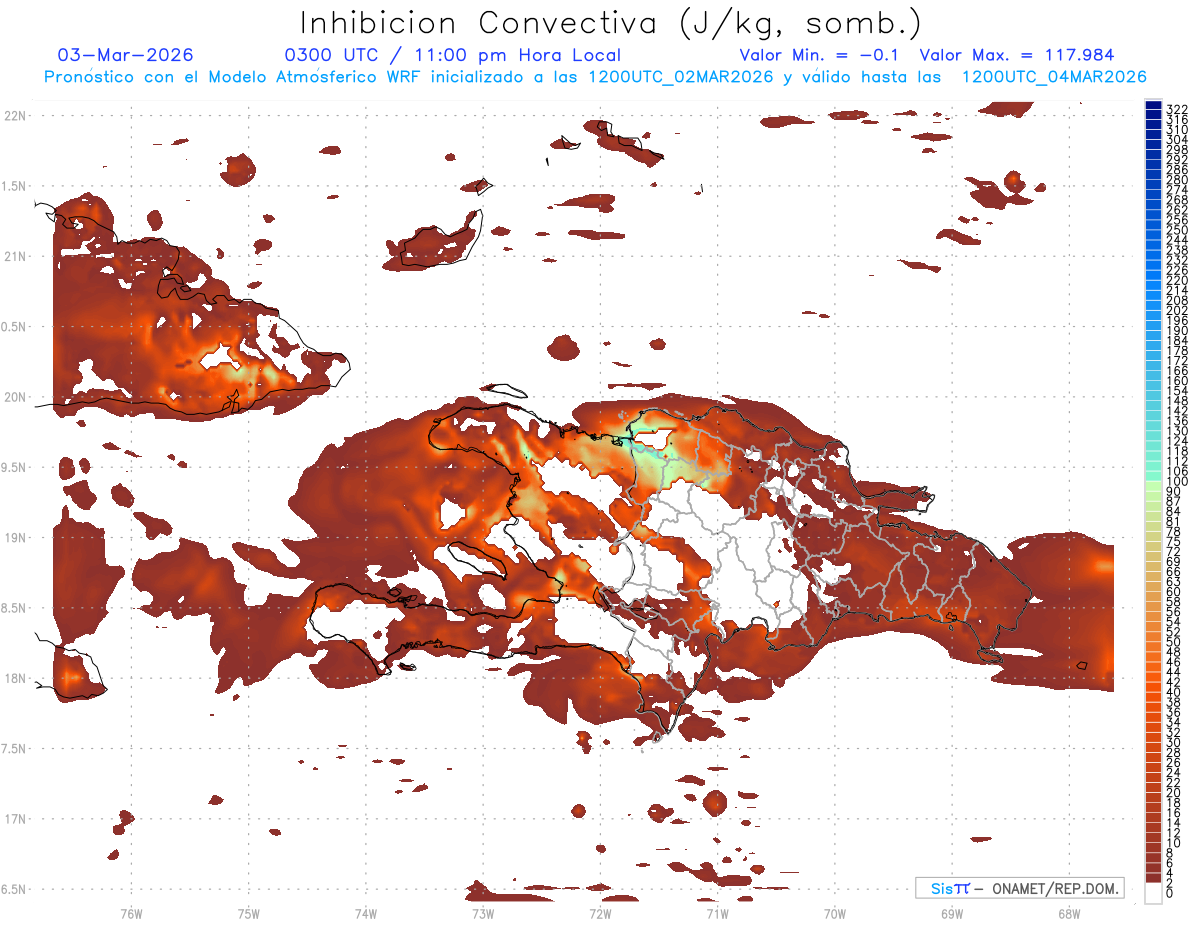
Task: Click the 20N latitude label
Action: pos(15,397)
